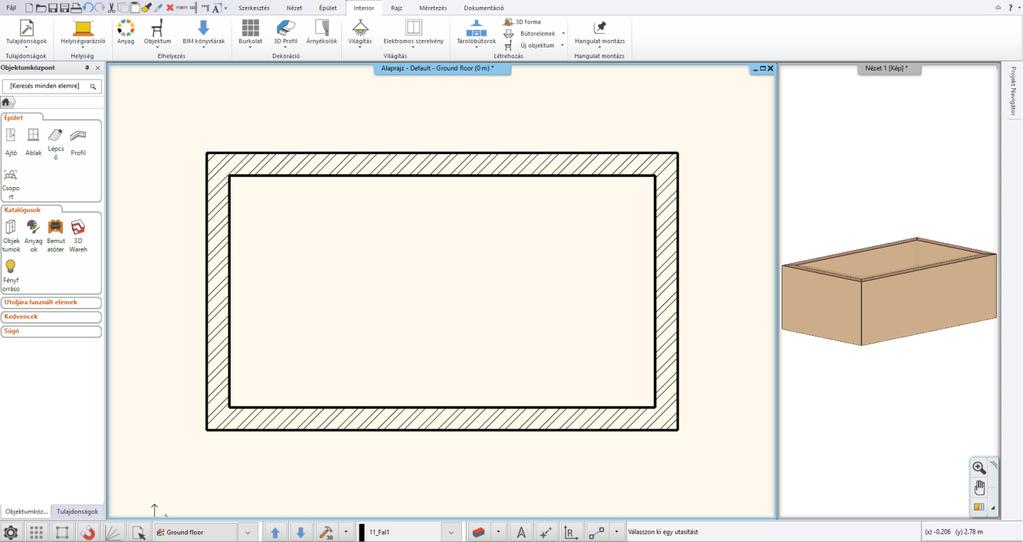Select the Nézet 1 [Kép] view tab
The width and height of the screenshot is (1023, 542).
(889, 68)
